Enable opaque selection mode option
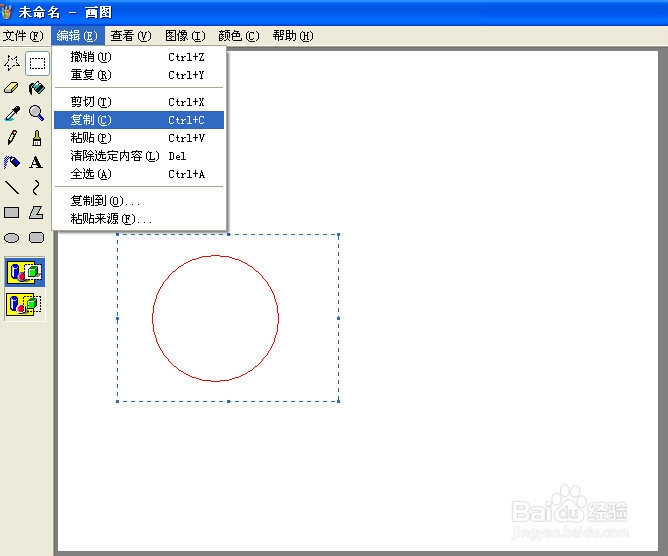 [x=25, y=272]
